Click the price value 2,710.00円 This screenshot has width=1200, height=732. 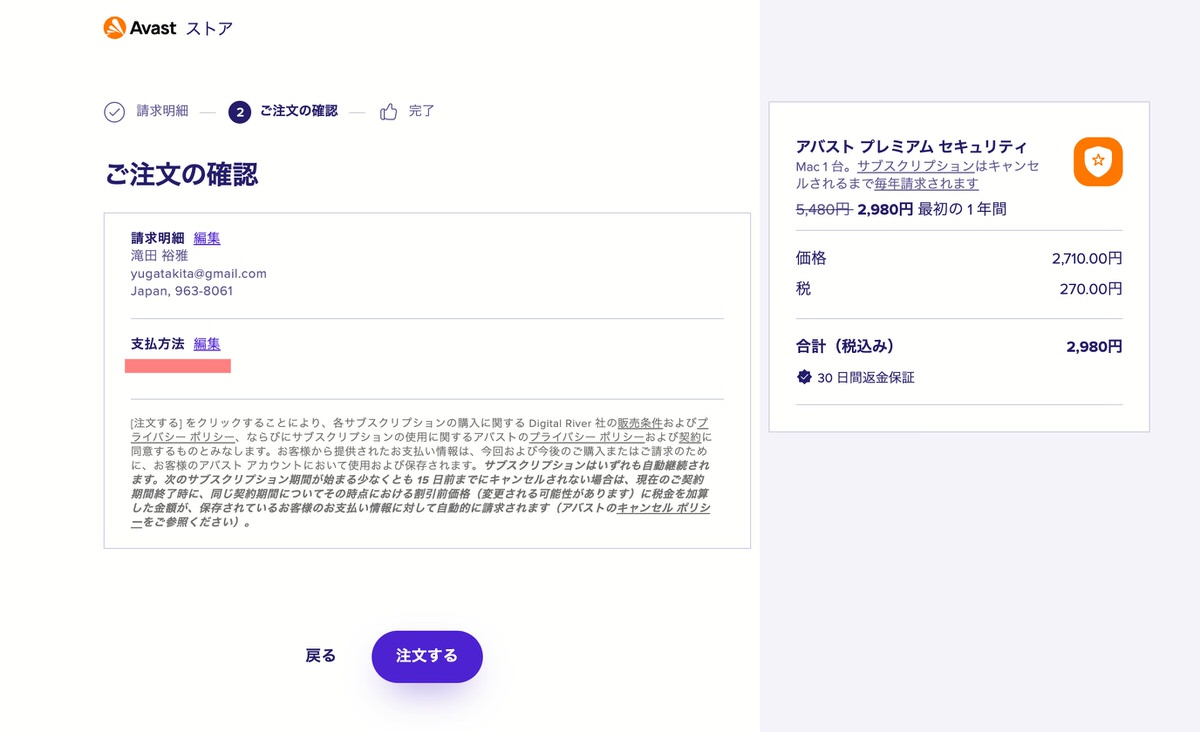pos(1087,258)
